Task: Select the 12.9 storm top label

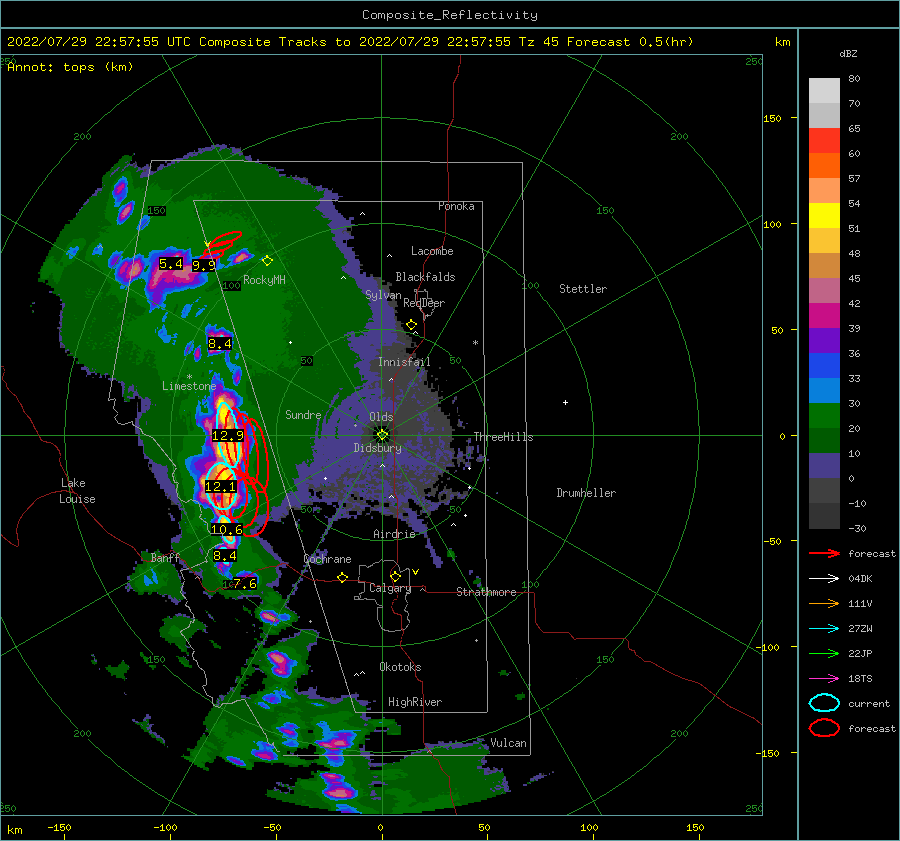Action: (x=228, y=435)
